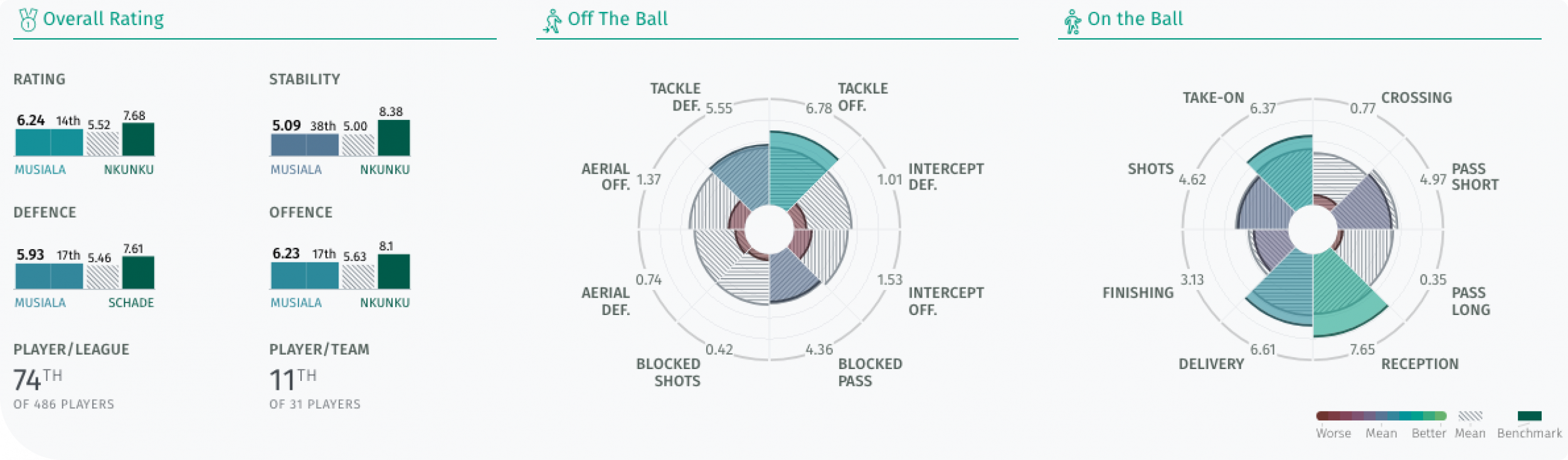Click the hatched Mean legend swatch

click(x=1470, y=415)
